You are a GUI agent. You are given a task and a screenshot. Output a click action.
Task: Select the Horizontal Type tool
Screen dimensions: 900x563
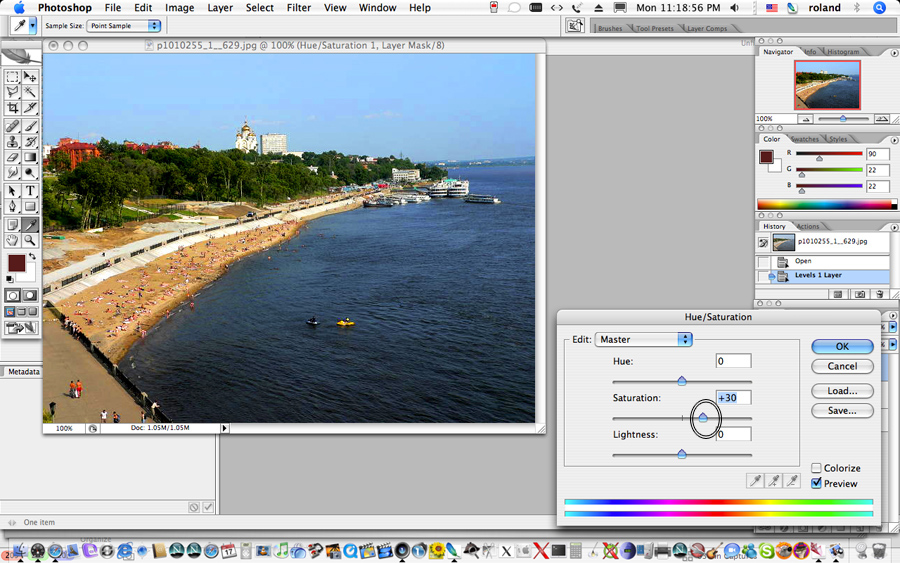[30, 191]
